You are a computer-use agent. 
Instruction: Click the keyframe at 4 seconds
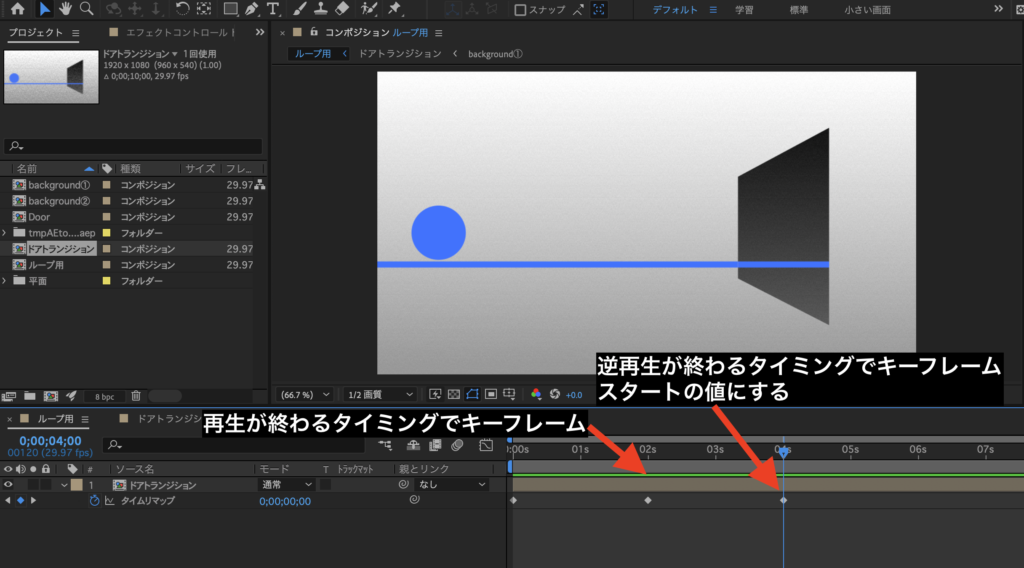783,500
